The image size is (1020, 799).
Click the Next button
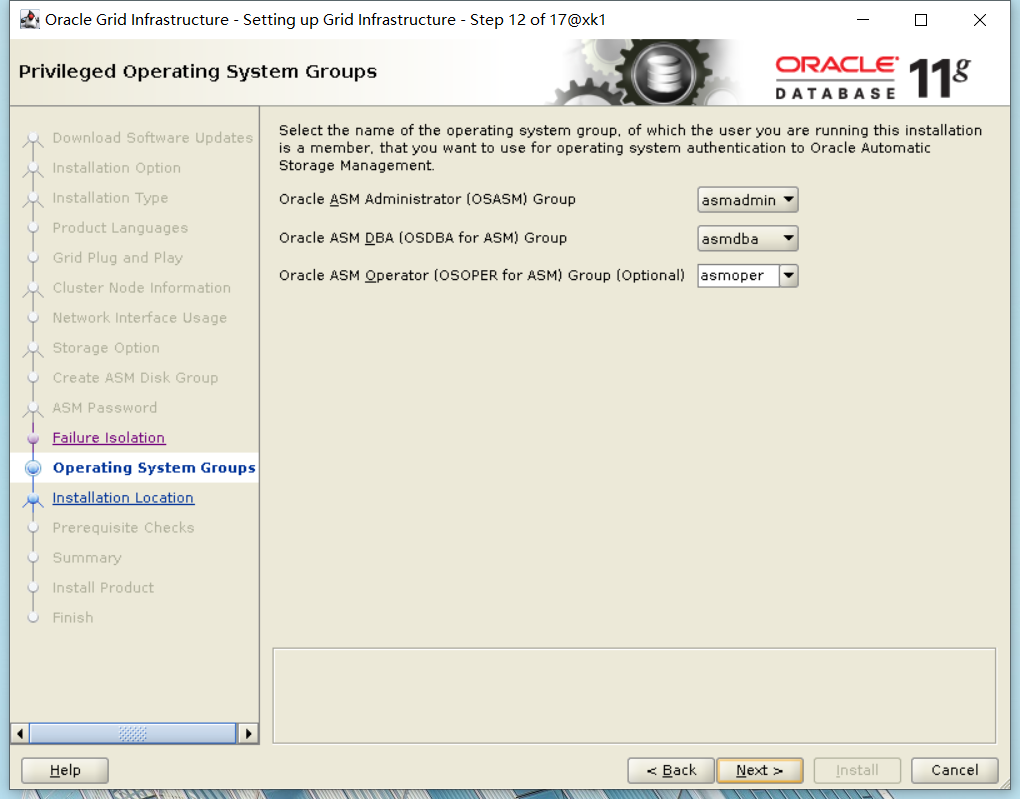pyautogui.click(x=759, y=770)
